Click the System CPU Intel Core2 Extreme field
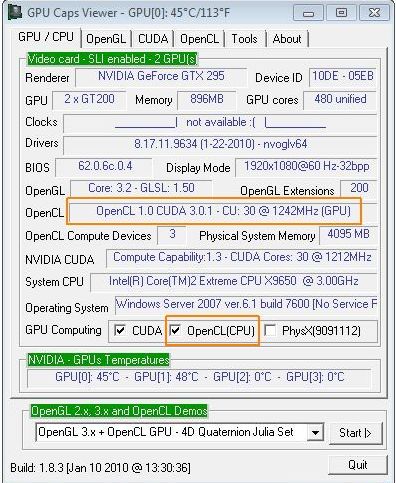The image size is (396, 483). point(234,282)
